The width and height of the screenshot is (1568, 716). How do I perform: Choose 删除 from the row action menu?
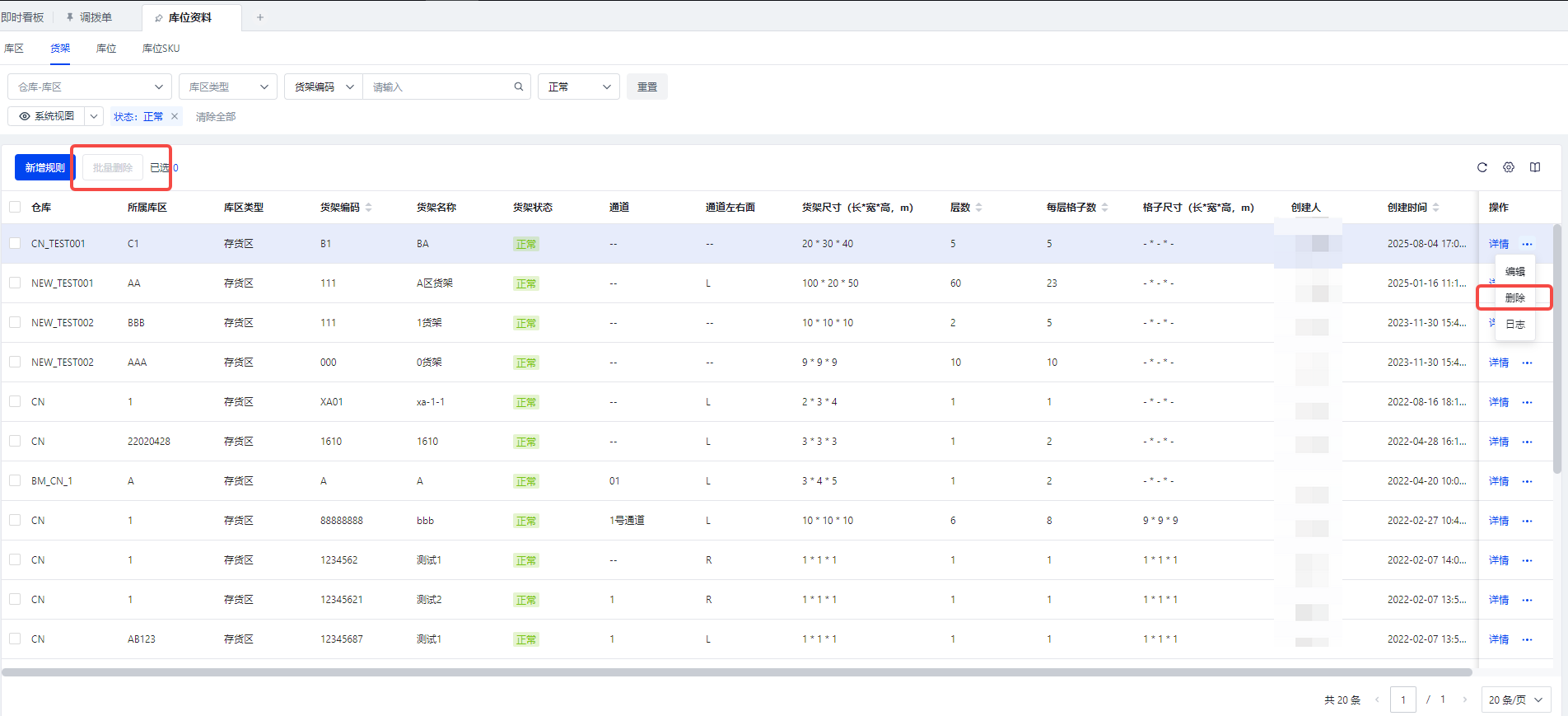(1514, 297)
